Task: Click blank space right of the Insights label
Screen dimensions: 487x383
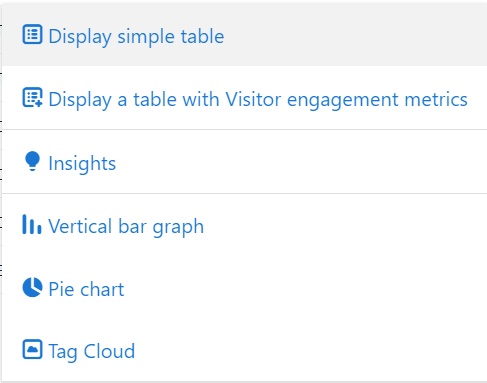Action: tap(300, 162)
